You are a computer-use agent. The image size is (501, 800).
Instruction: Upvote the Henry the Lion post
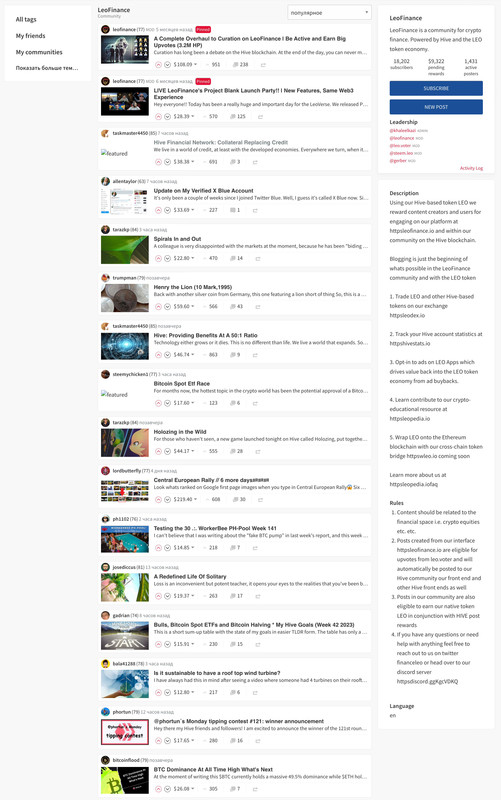coord(158,307)
